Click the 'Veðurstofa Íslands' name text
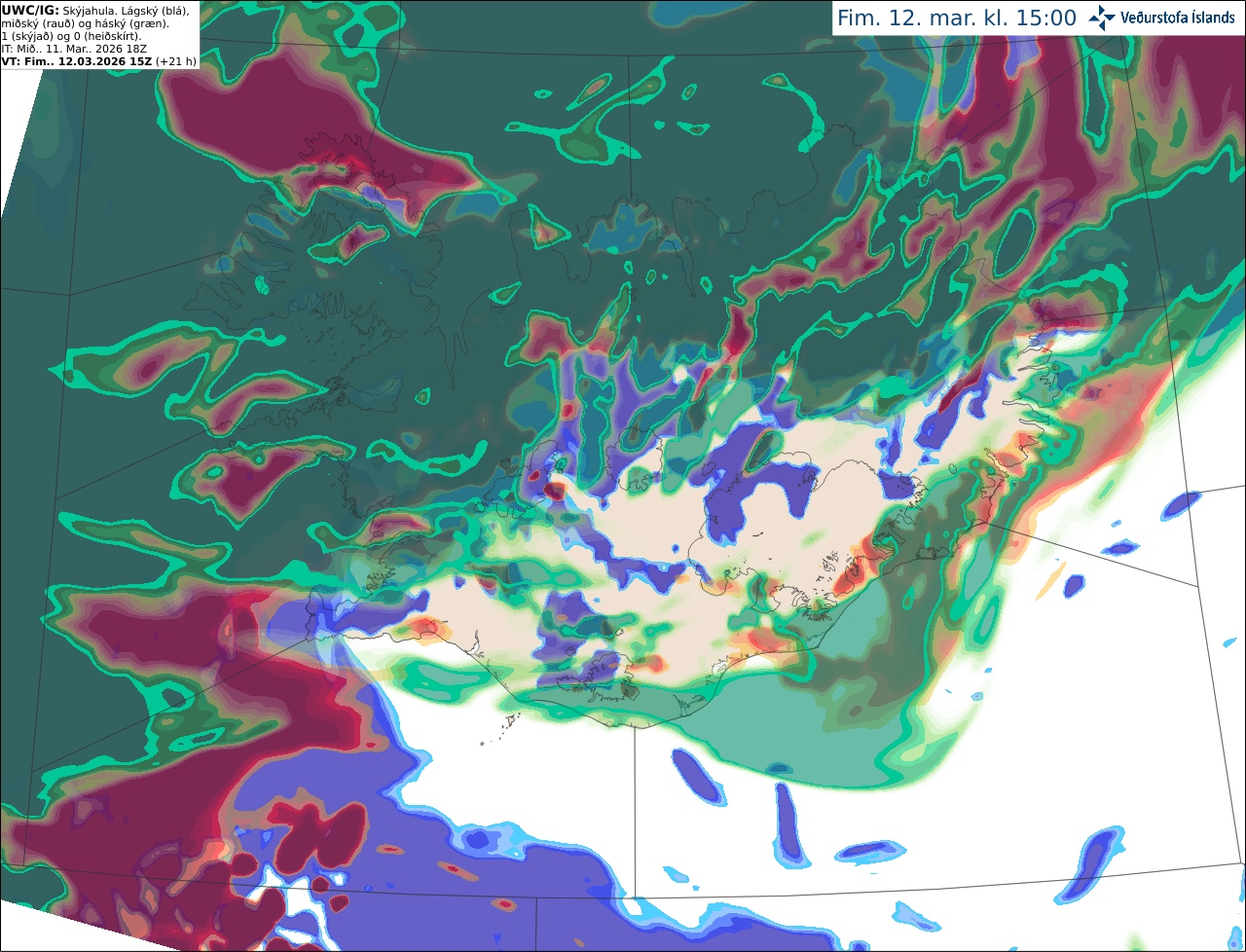The height and width of the screenshot is (952, 1246). (x=1178, y=18)
